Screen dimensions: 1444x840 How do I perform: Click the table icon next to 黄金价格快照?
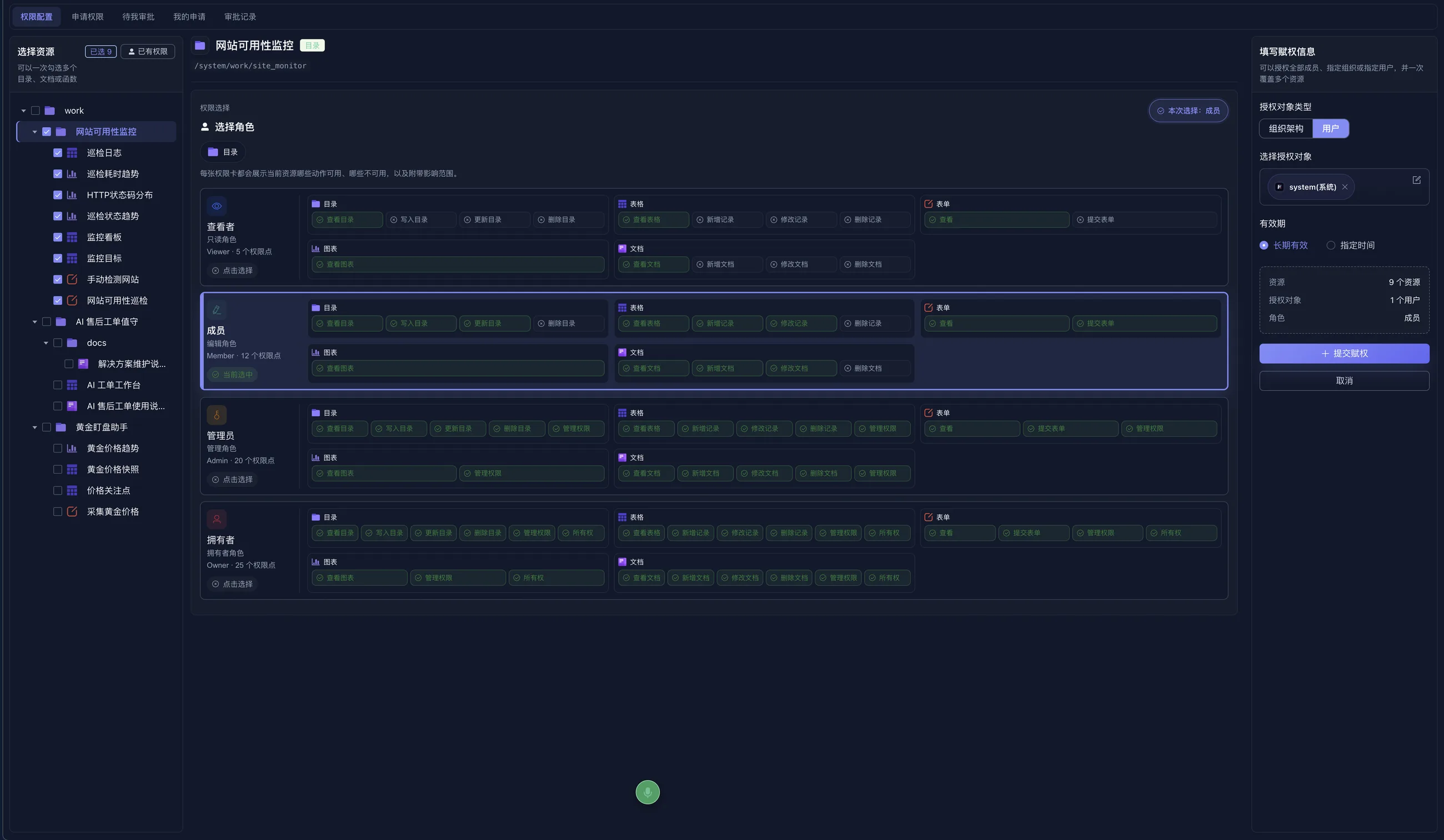[x=72, y=469]
